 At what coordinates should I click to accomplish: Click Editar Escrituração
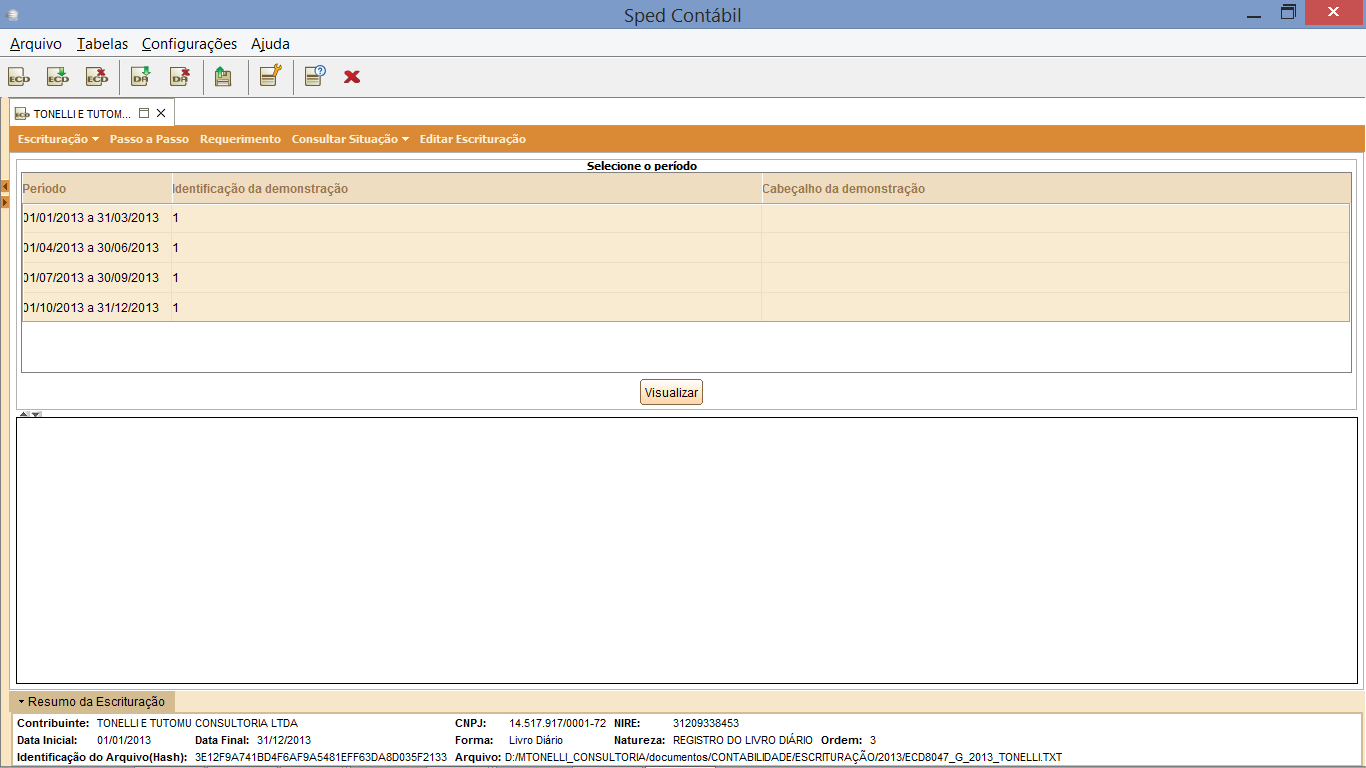472,139
